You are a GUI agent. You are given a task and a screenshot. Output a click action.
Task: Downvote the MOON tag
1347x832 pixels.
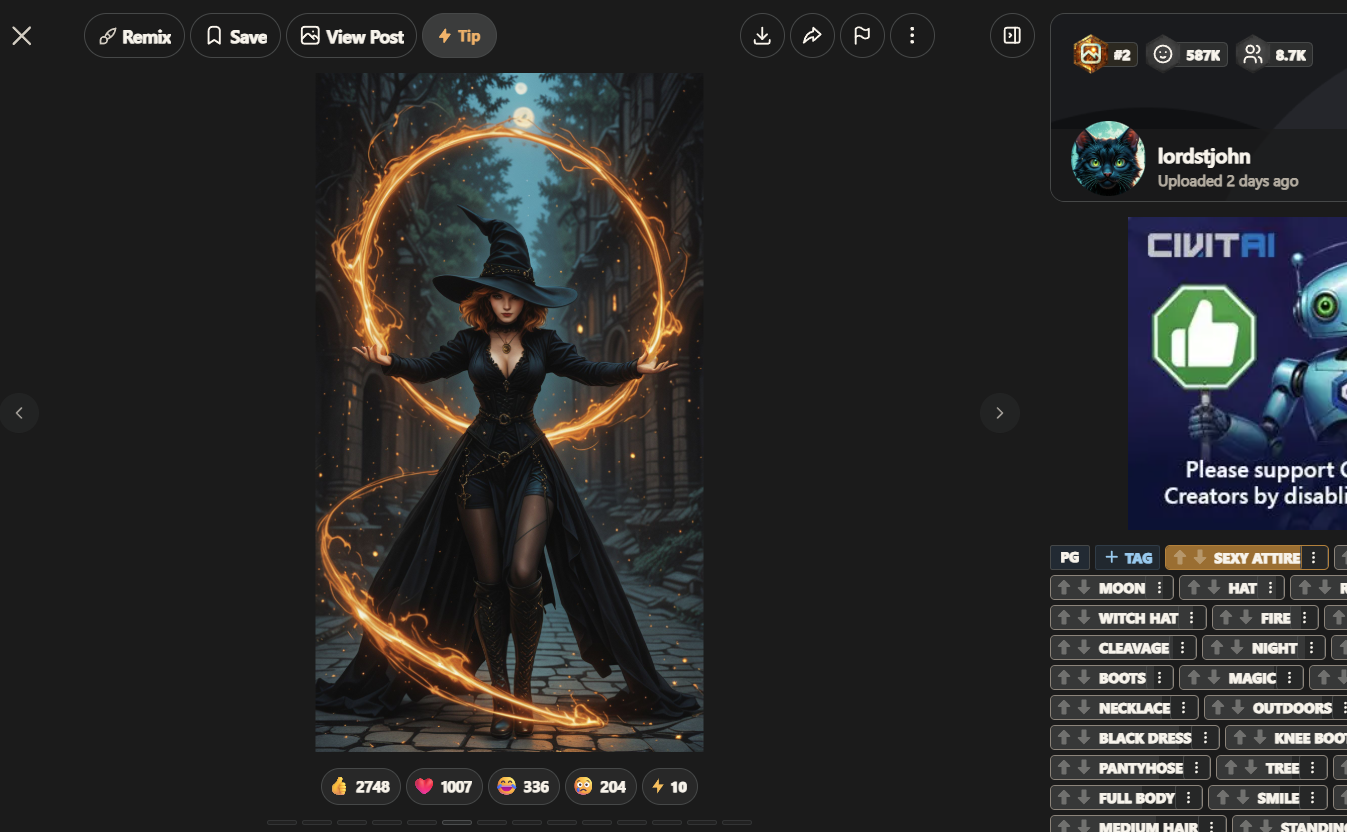pyautogui.click(x=1084, y=588)
